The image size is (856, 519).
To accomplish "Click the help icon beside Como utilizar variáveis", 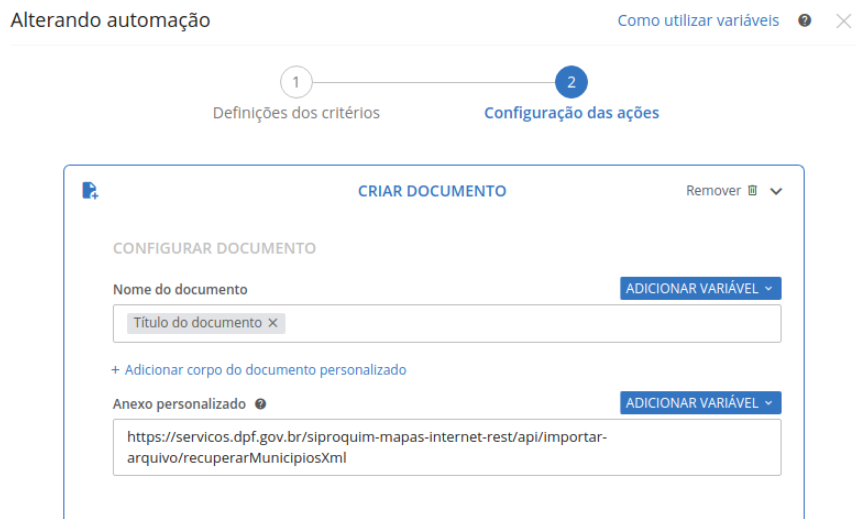I will pos(804,21).
